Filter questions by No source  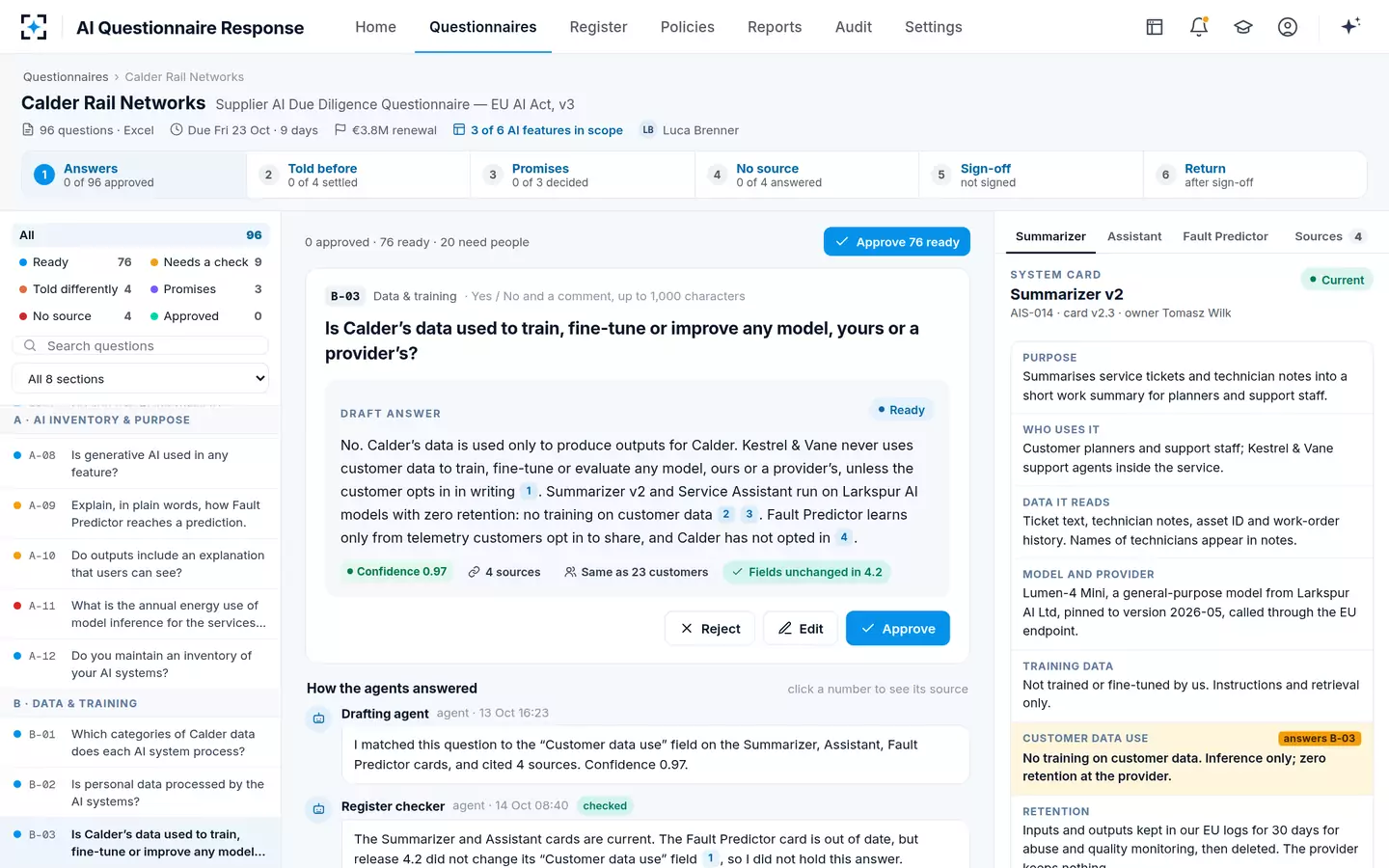click(x=75, y=316)
